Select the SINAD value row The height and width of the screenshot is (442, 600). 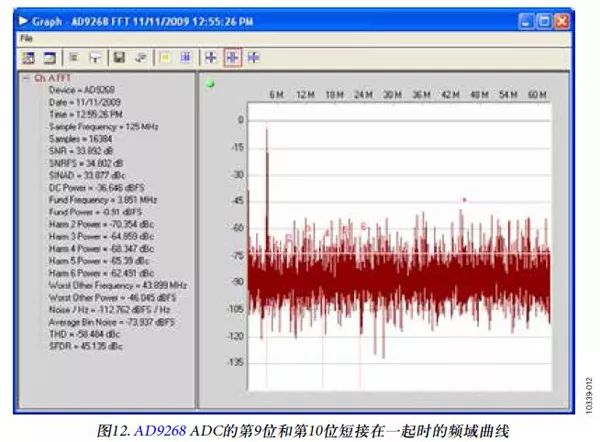[x=87, y=175]
